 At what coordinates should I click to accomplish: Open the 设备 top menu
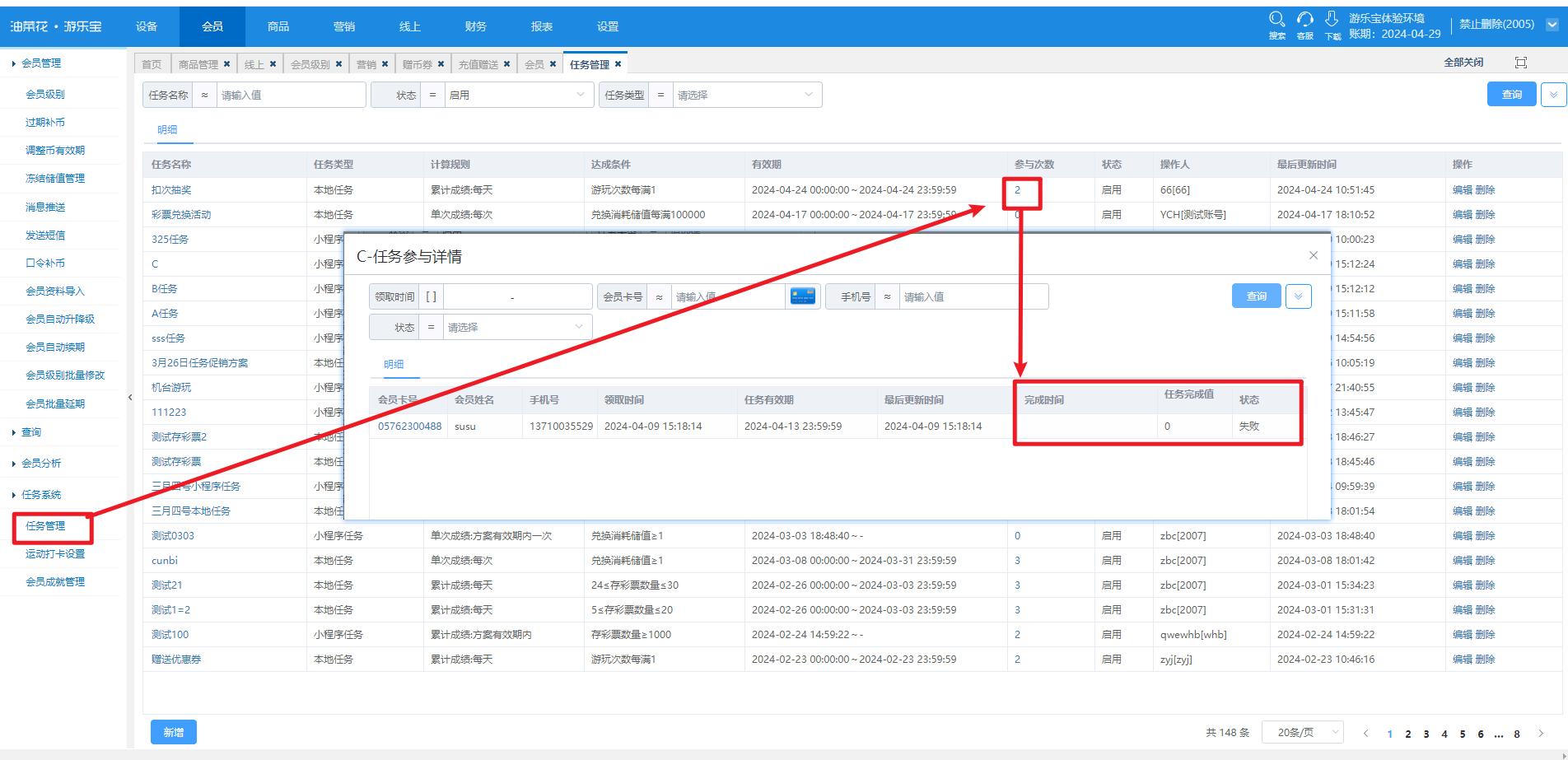pos(147,26)
